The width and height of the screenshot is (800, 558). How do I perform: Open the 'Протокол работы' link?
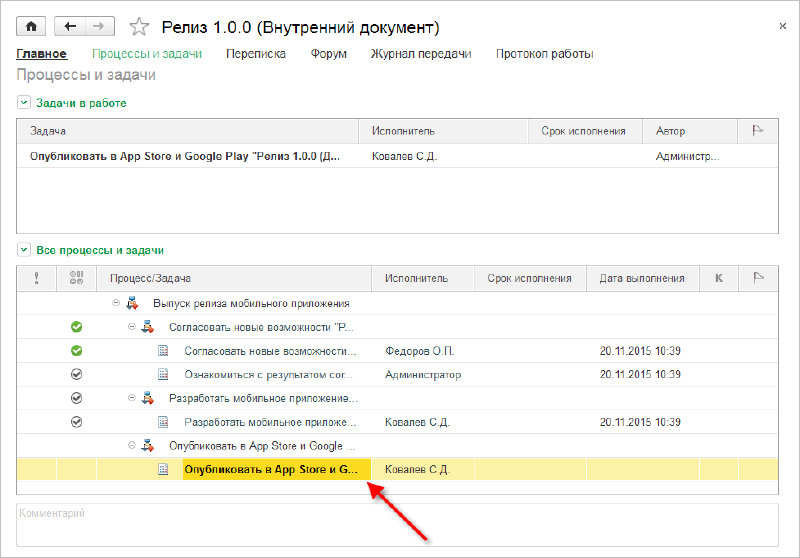[544, 54]
